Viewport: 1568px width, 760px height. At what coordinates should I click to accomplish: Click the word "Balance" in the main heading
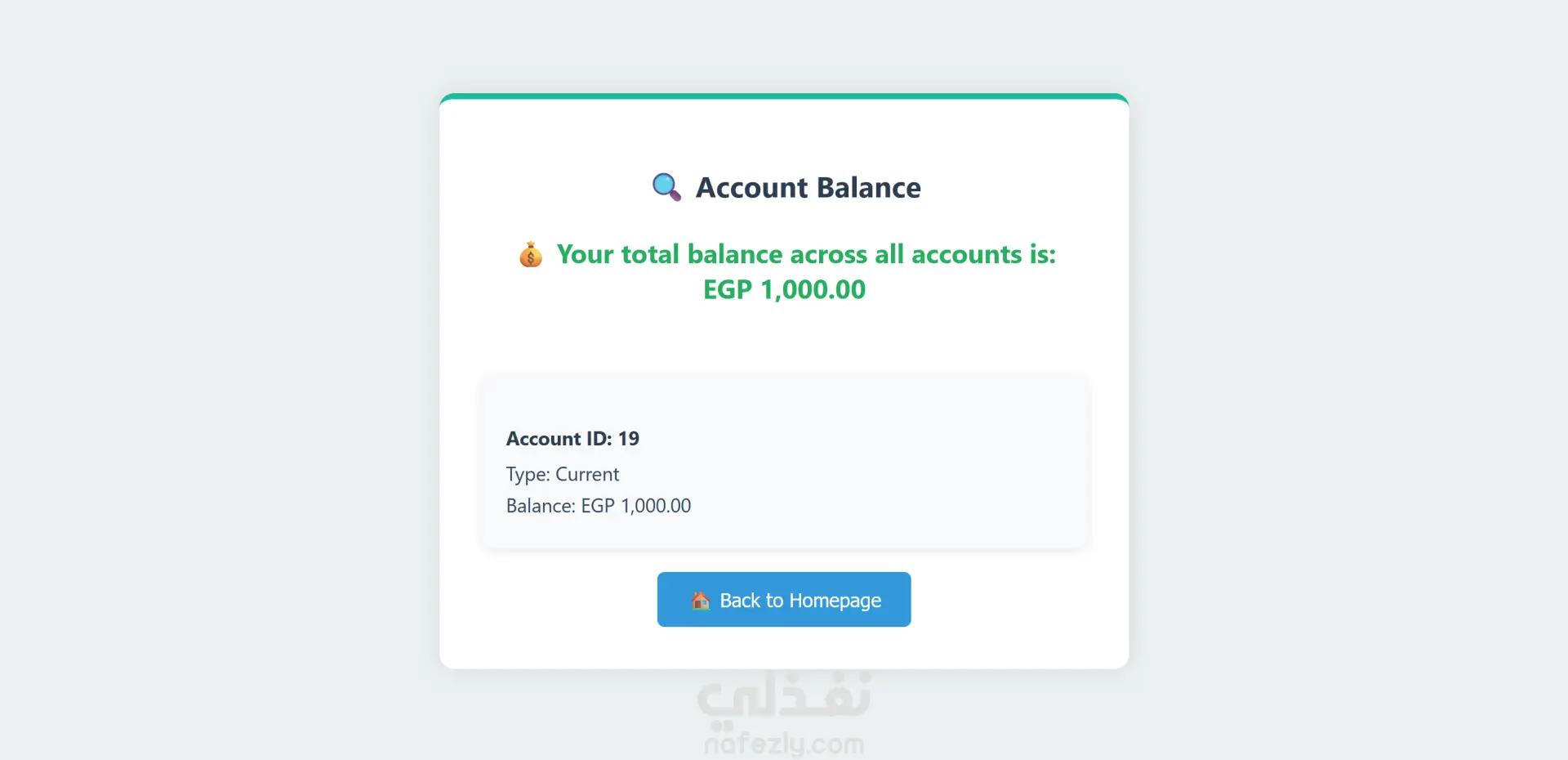pyautogui.click(x=869, y=188)
